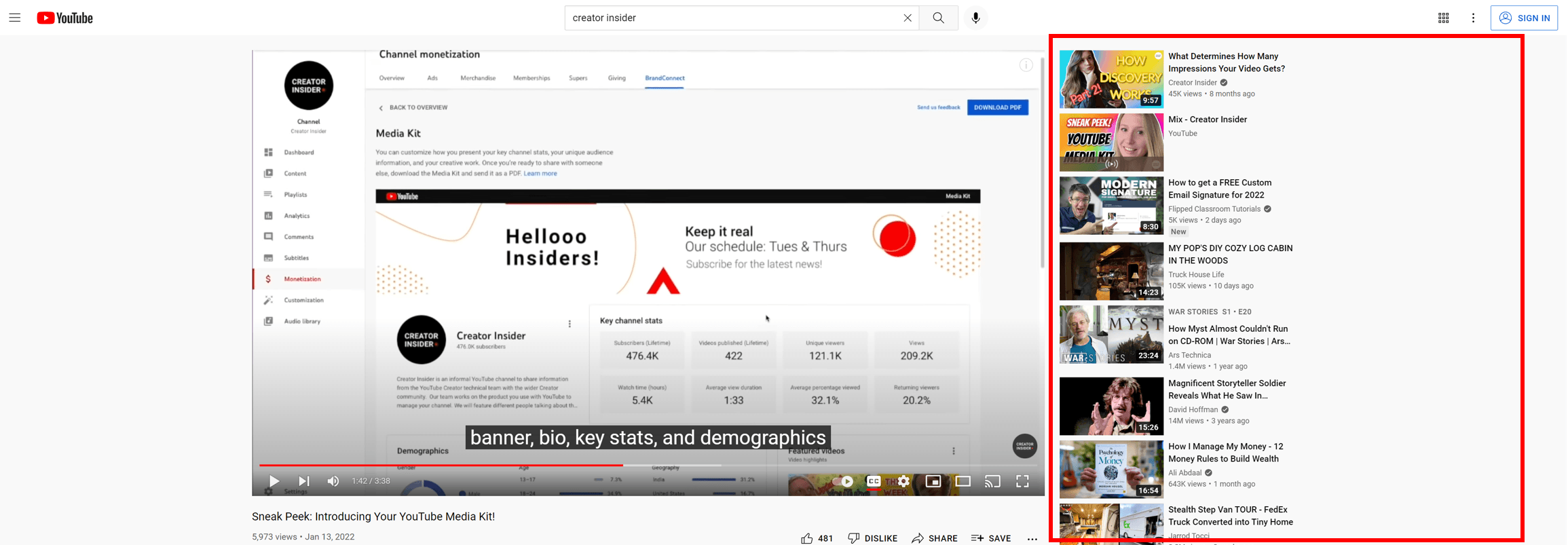Image resolution: width=1568 pixels, height=545 pixels.
Task: Click the SIGN IN button
Action: (1524, 18)
